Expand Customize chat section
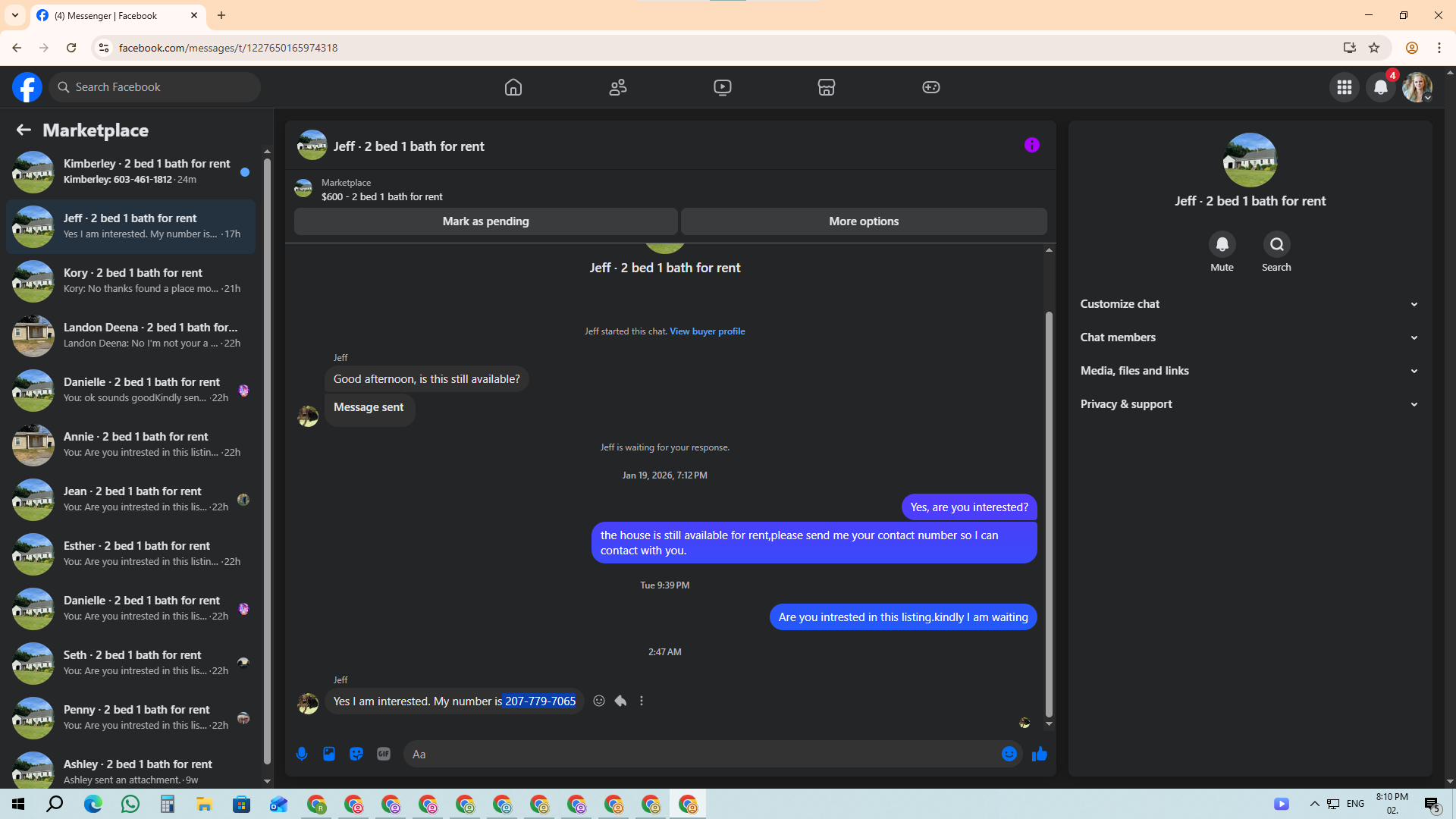Image resolution: width=1456 pixels, height=819 pixels. pos(1250,304)
